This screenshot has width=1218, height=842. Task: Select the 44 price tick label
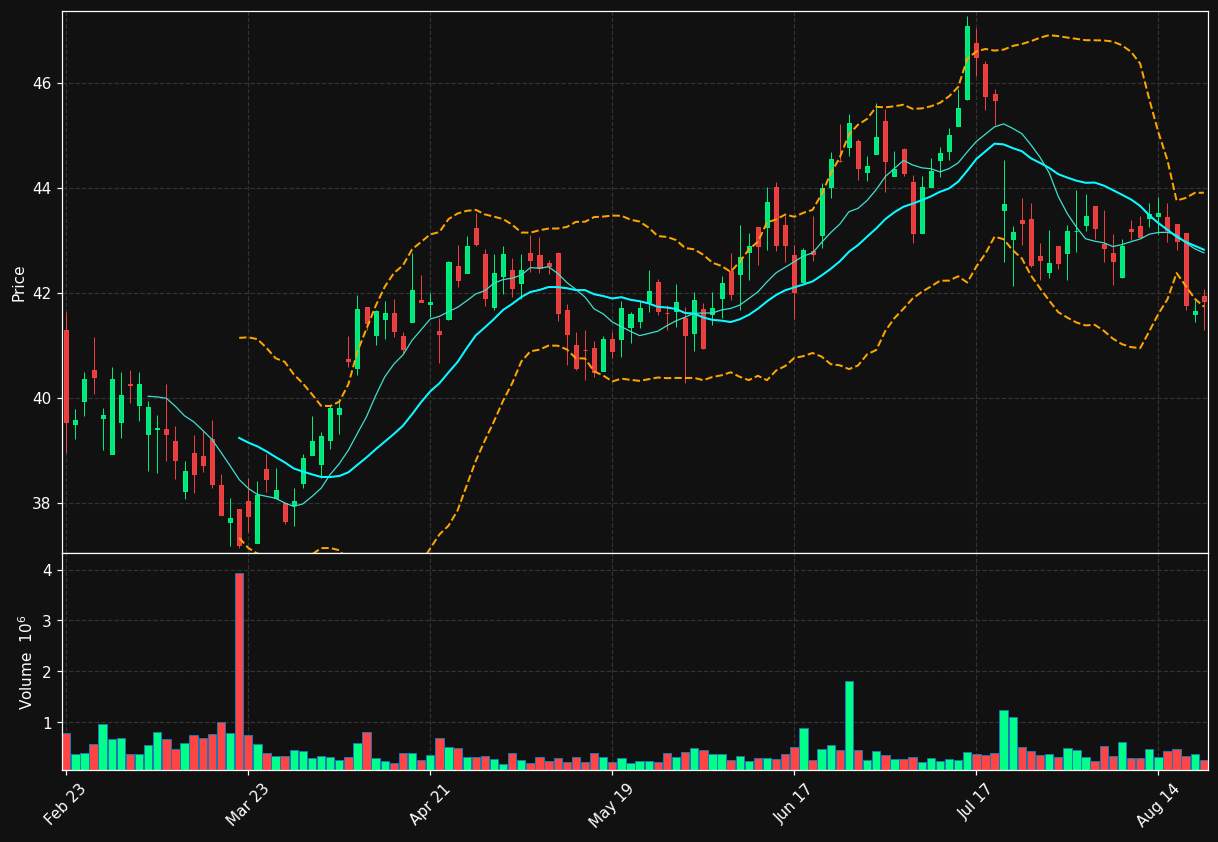(42, 189)
